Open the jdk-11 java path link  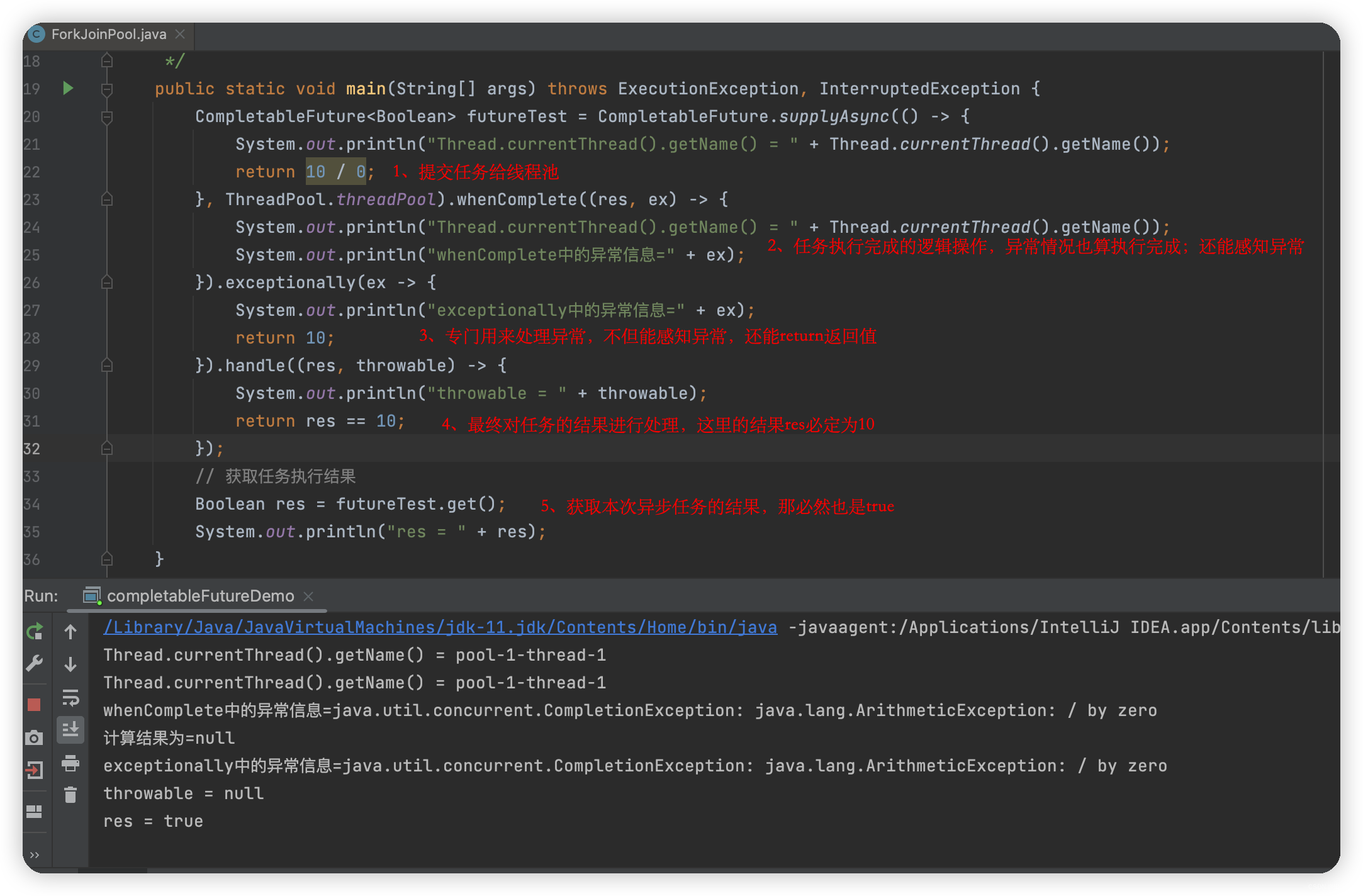coord(440,627)
